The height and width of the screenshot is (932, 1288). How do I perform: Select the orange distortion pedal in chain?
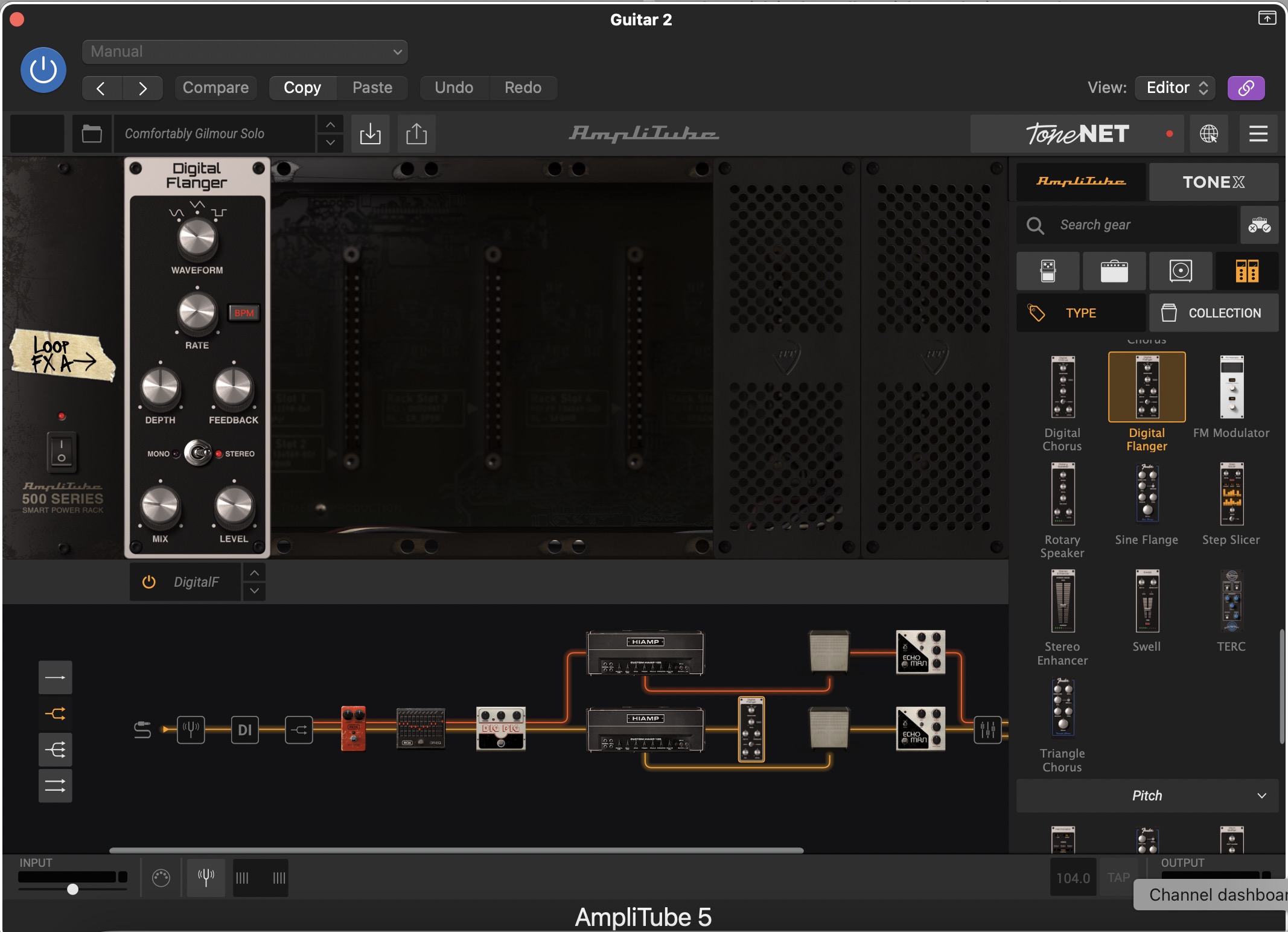(353, 728)
